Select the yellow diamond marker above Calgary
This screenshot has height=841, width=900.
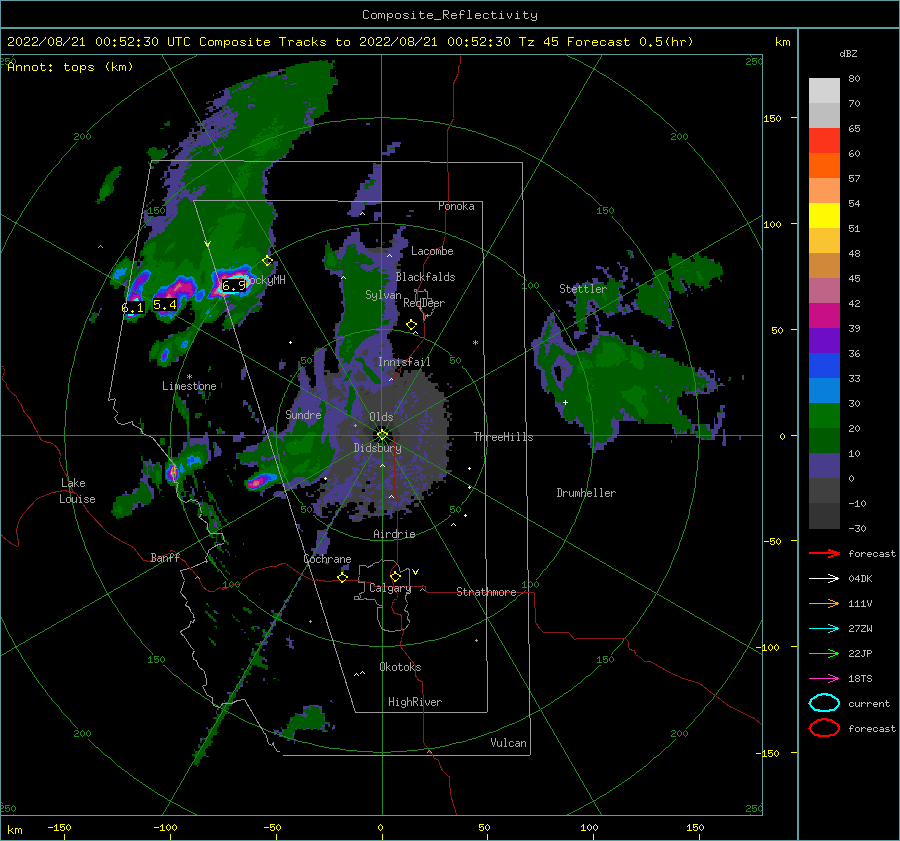coord(395,576)
